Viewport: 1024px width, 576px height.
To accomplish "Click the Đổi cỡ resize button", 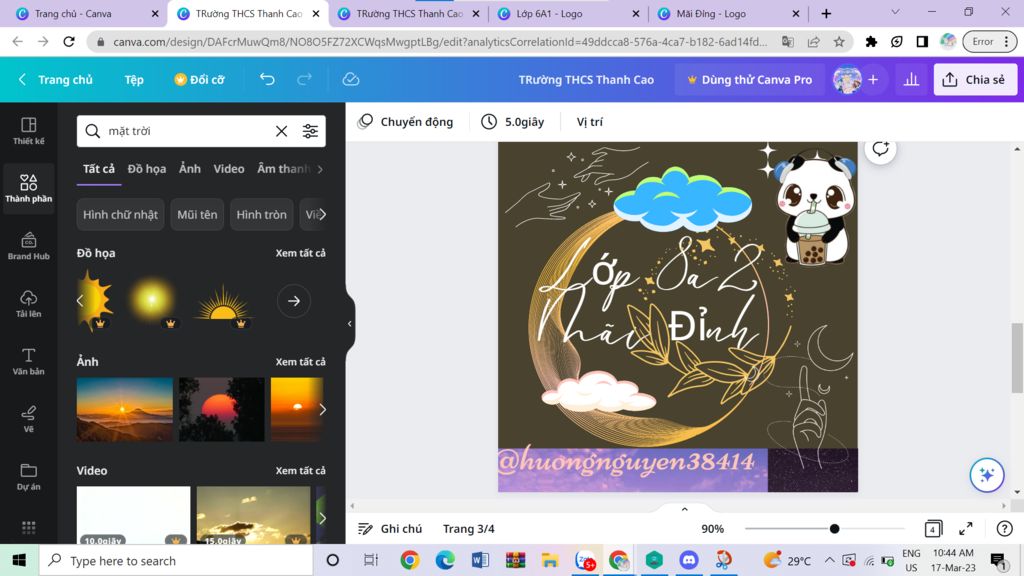I will click(x=199, y=80).
